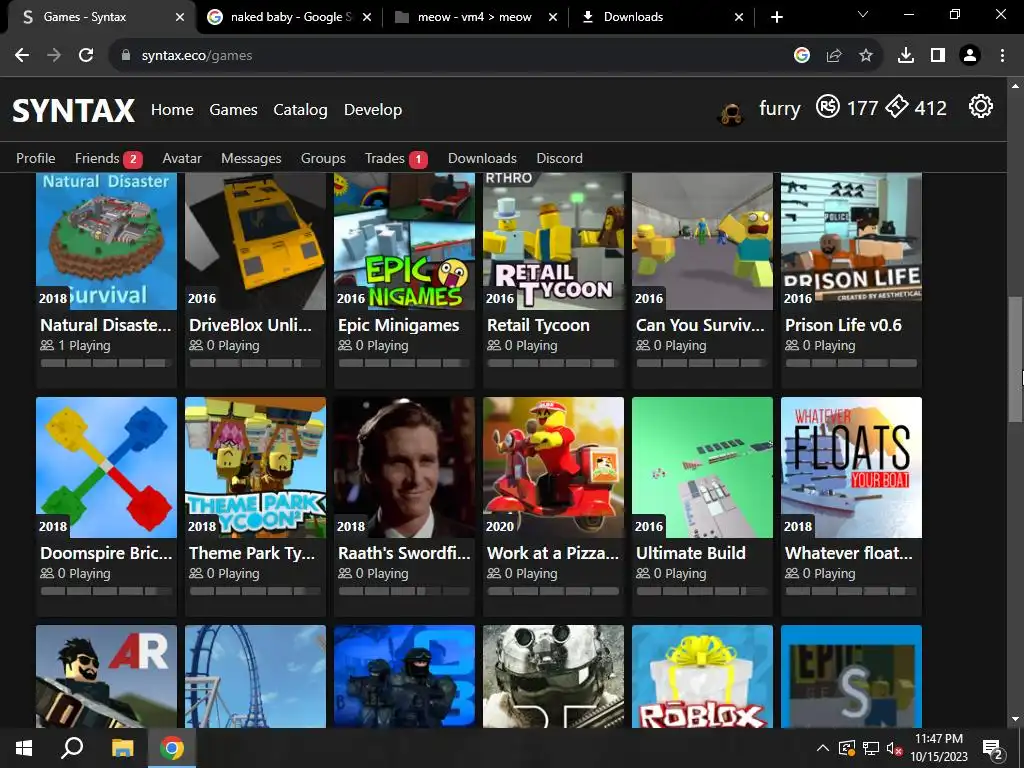The image size is (1024, 768).
Task: Open the Epic Minigames thumbnail
Action: coord(404,241)
